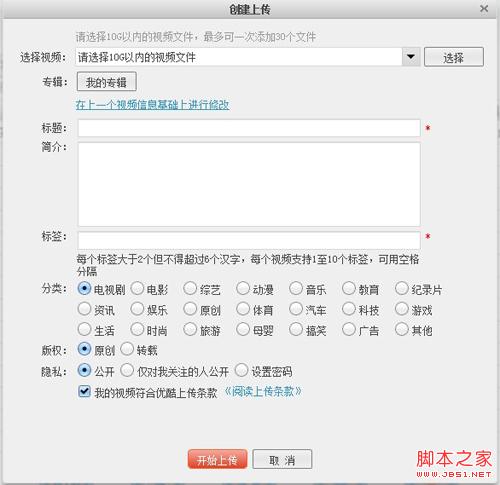This screenshot has width=500, height=485.
Task: Select the 娱乐 category
Action: (x=137, y=309)
